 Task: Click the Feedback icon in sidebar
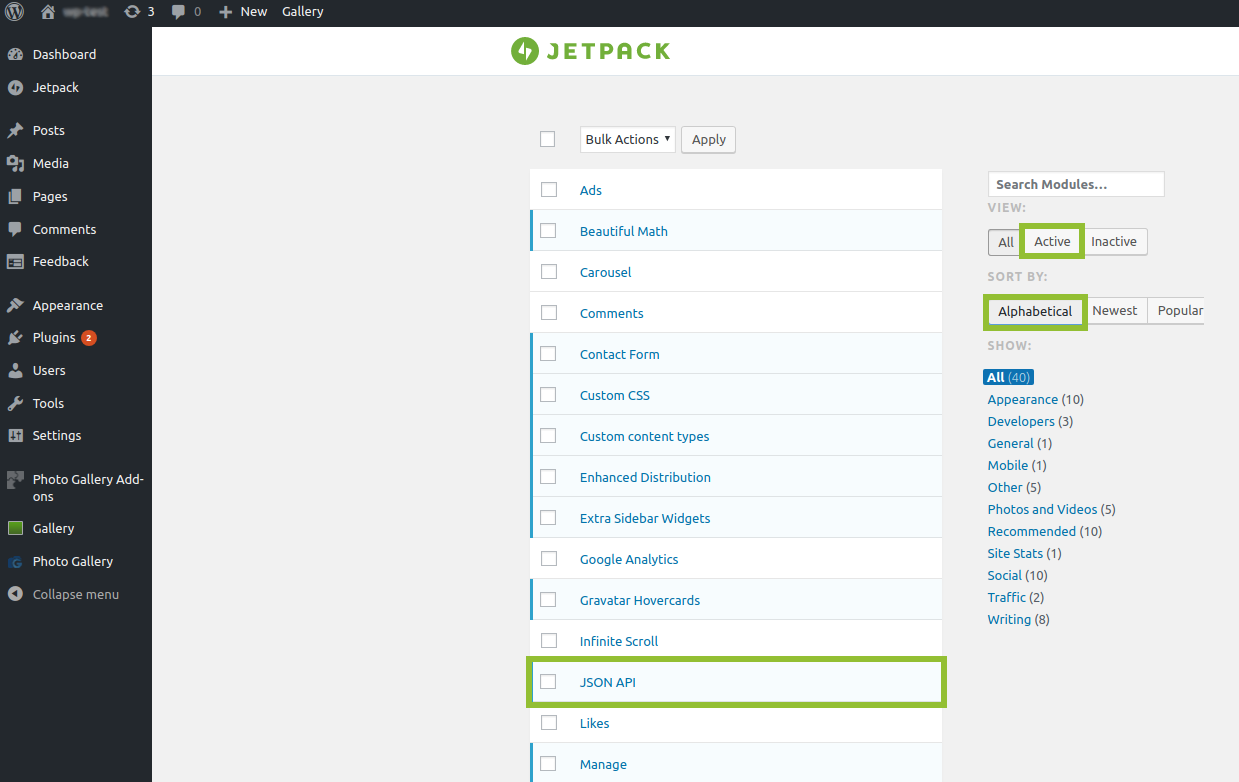15,261
